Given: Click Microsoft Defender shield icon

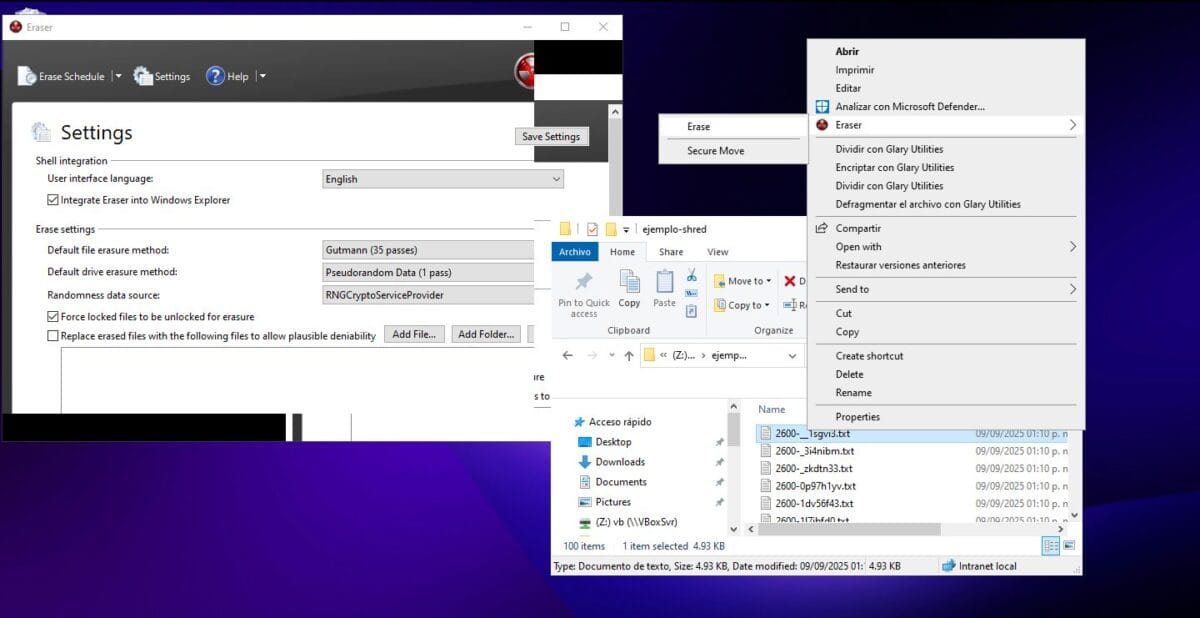Looking at the screenshot, I should coord(822,106).
